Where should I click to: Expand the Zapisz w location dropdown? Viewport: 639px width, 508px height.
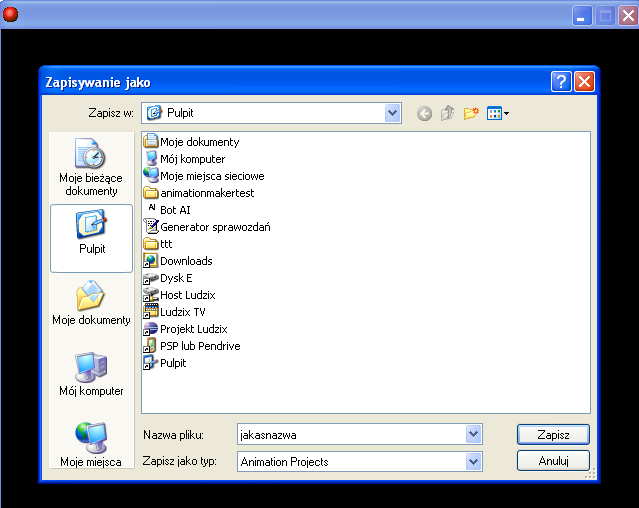coord(392,113)
